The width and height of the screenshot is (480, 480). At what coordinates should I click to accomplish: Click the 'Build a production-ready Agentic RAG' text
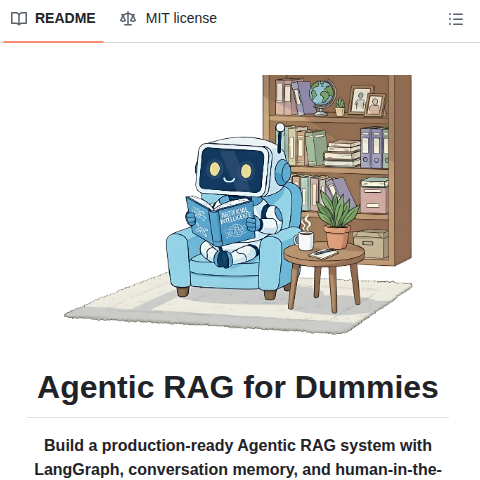(x=189, y=446)
